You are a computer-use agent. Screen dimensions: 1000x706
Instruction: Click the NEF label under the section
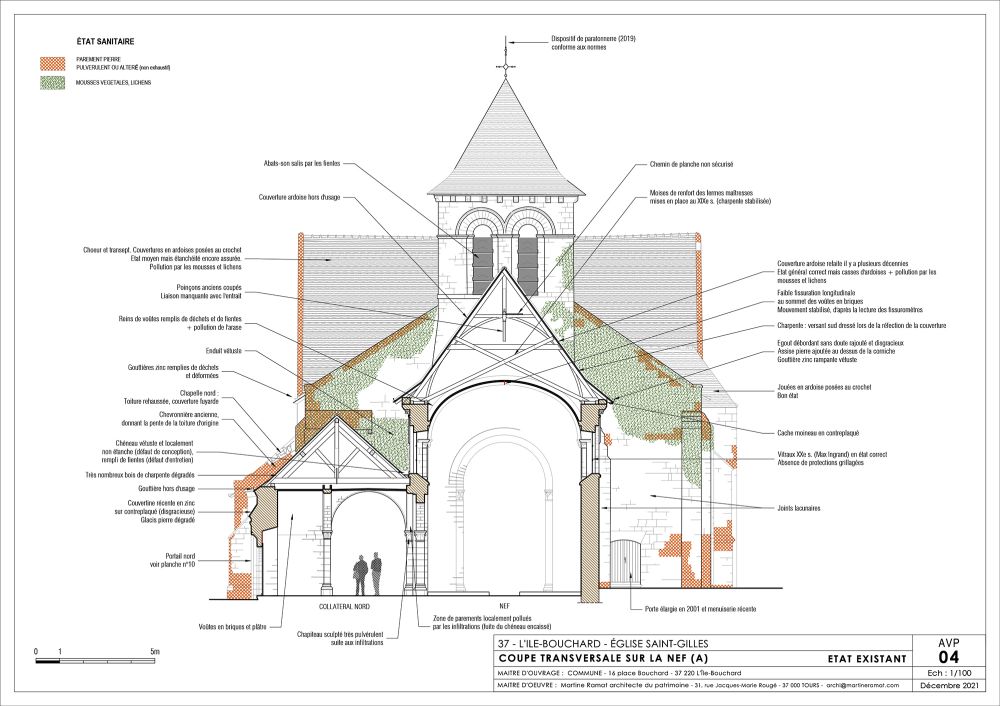(504, 606)
